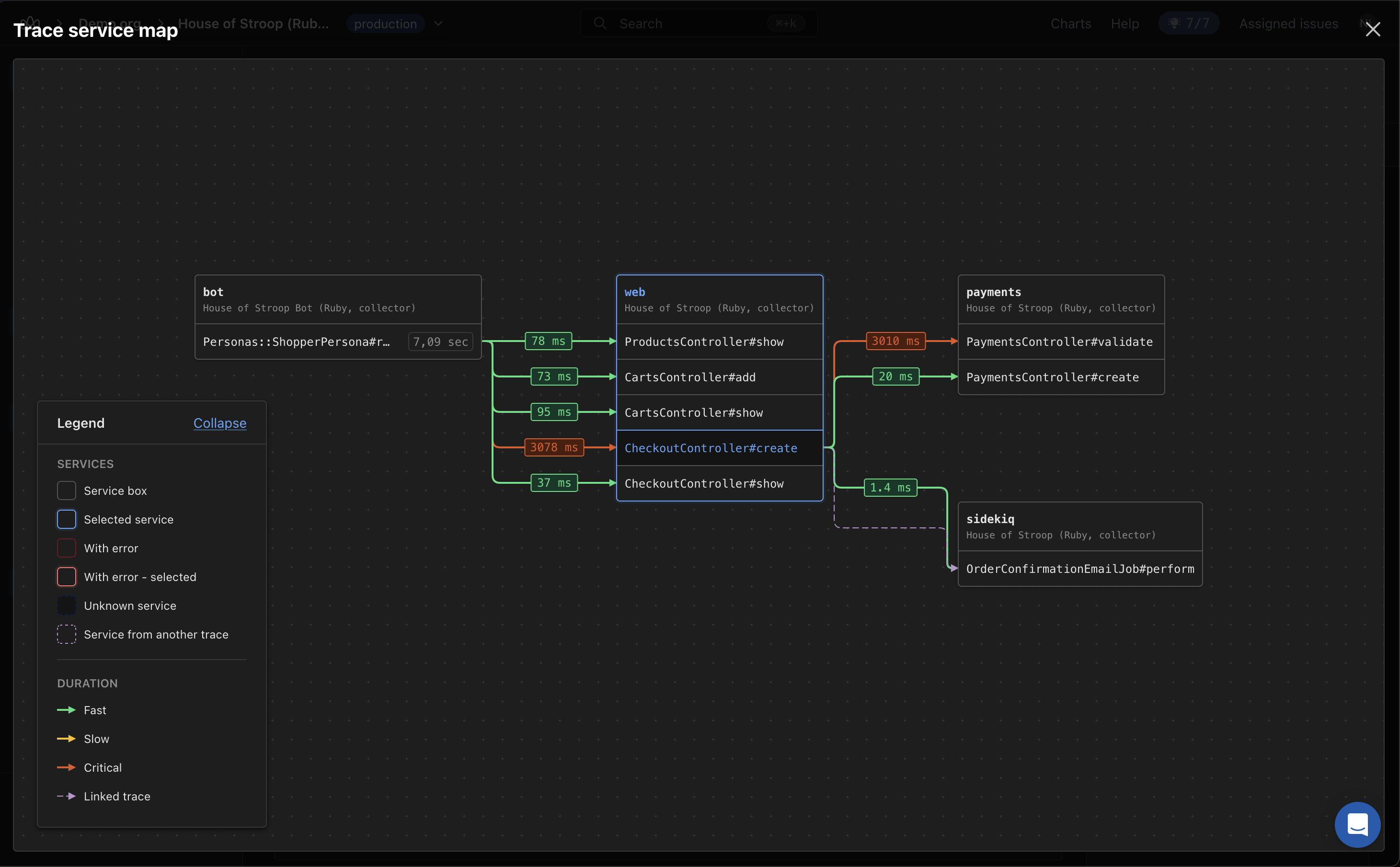Image resolution: width=1400 pixels, height=867 pixels.
Task: Click the 1.4 ms duration label
Action: [891, 488]
